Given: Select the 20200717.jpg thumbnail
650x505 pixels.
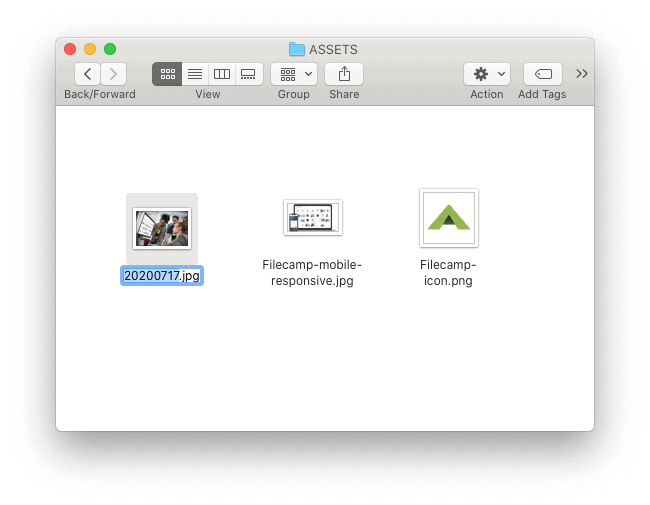Looking at the screenshot, I should 162,228.
